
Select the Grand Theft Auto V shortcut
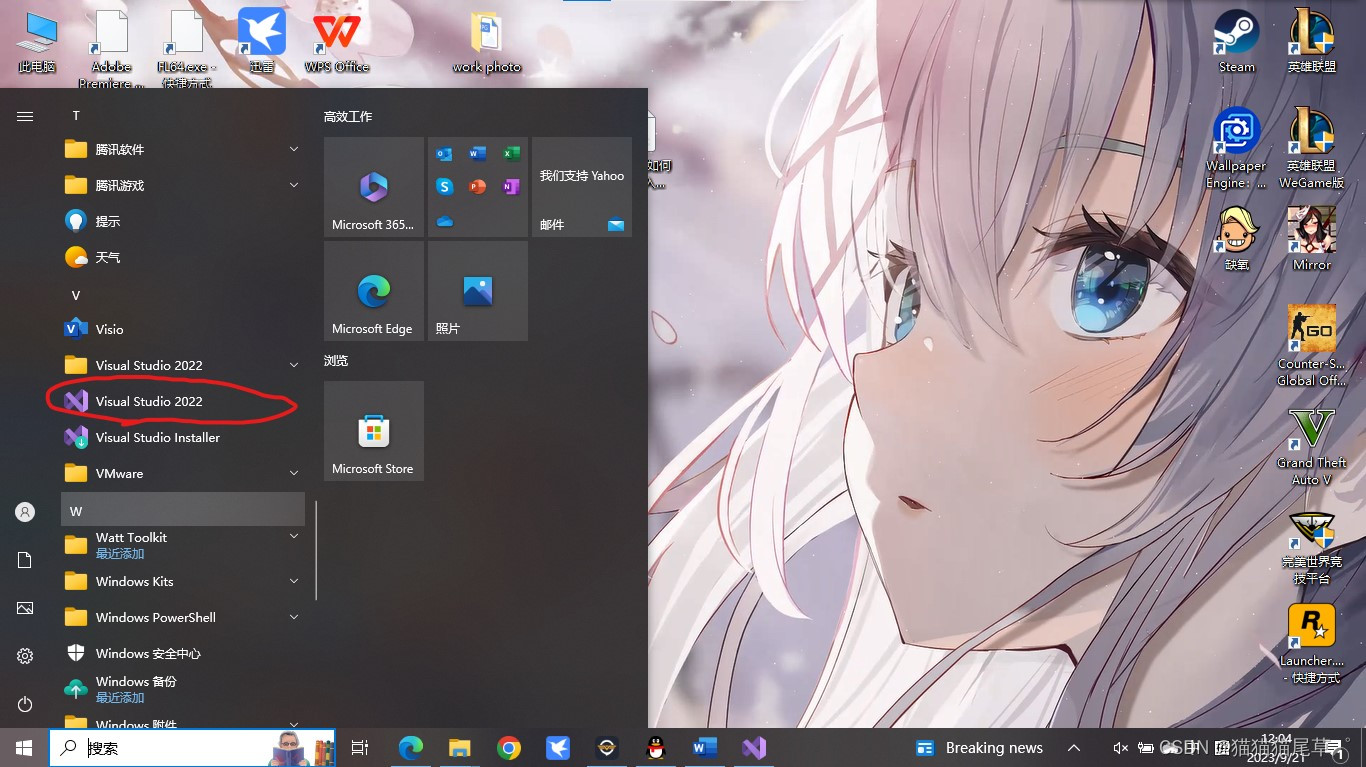tap(1311, 446)
